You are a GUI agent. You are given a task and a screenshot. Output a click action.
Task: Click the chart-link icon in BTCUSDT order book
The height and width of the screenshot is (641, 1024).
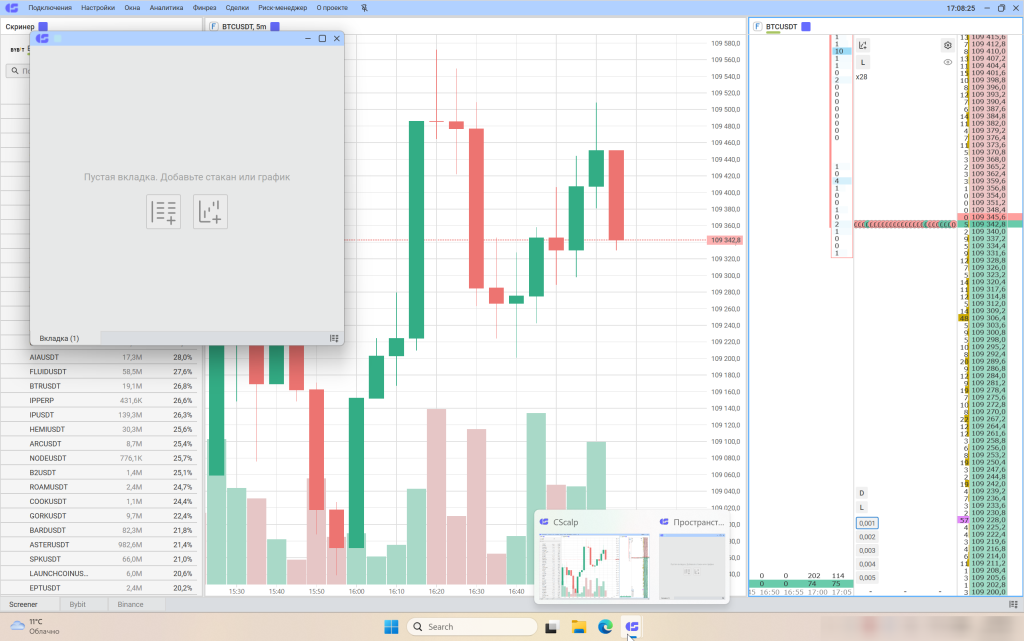pyautogui.click(x=863, y=45)
